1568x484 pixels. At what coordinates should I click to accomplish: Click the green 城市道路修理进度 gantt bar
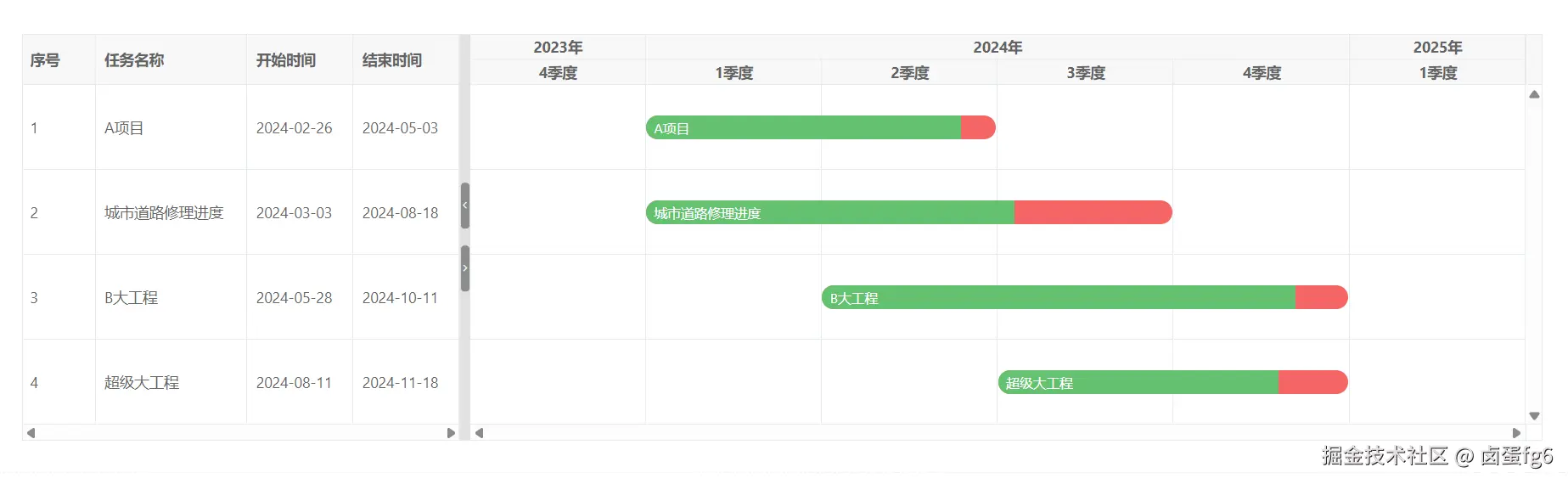point(830,212)
